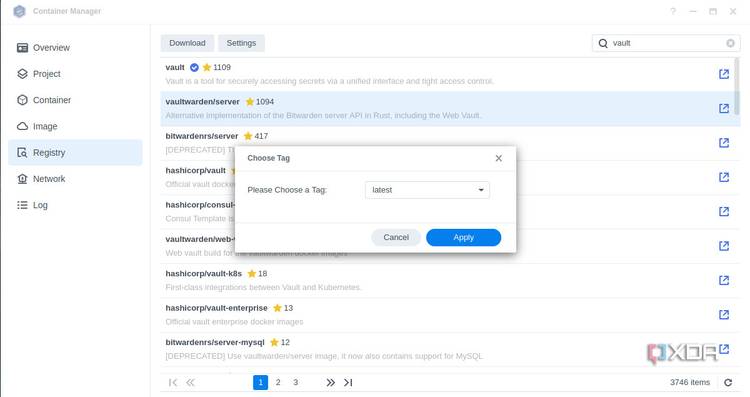Go to page 3 of results
750x397 pixels.
(x=296, y=382)
